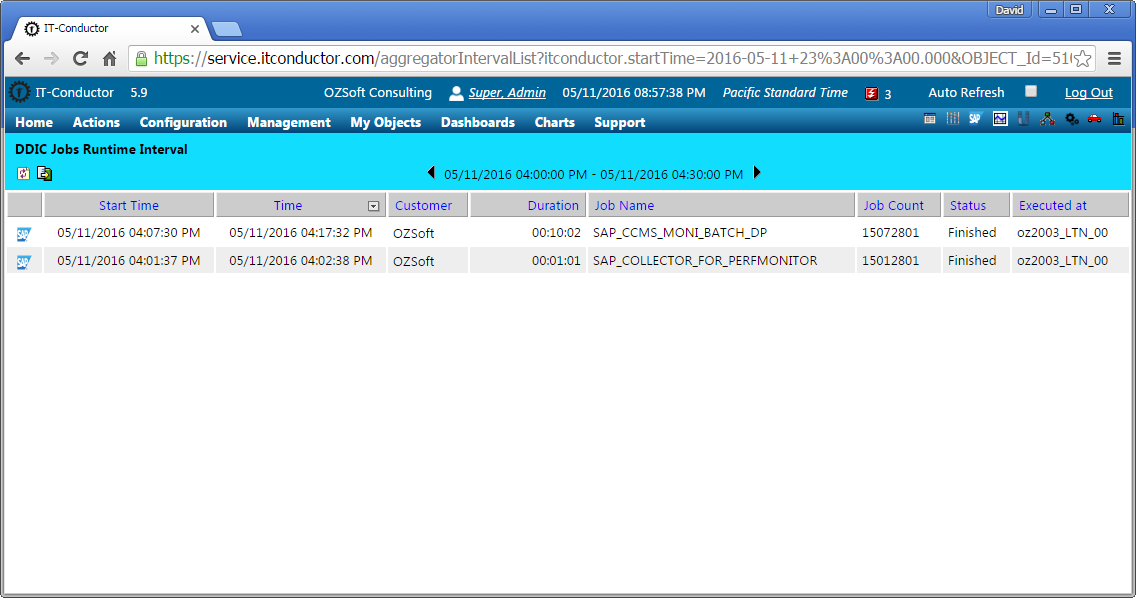Click the red car icon in toolbar

point(1095,119)
